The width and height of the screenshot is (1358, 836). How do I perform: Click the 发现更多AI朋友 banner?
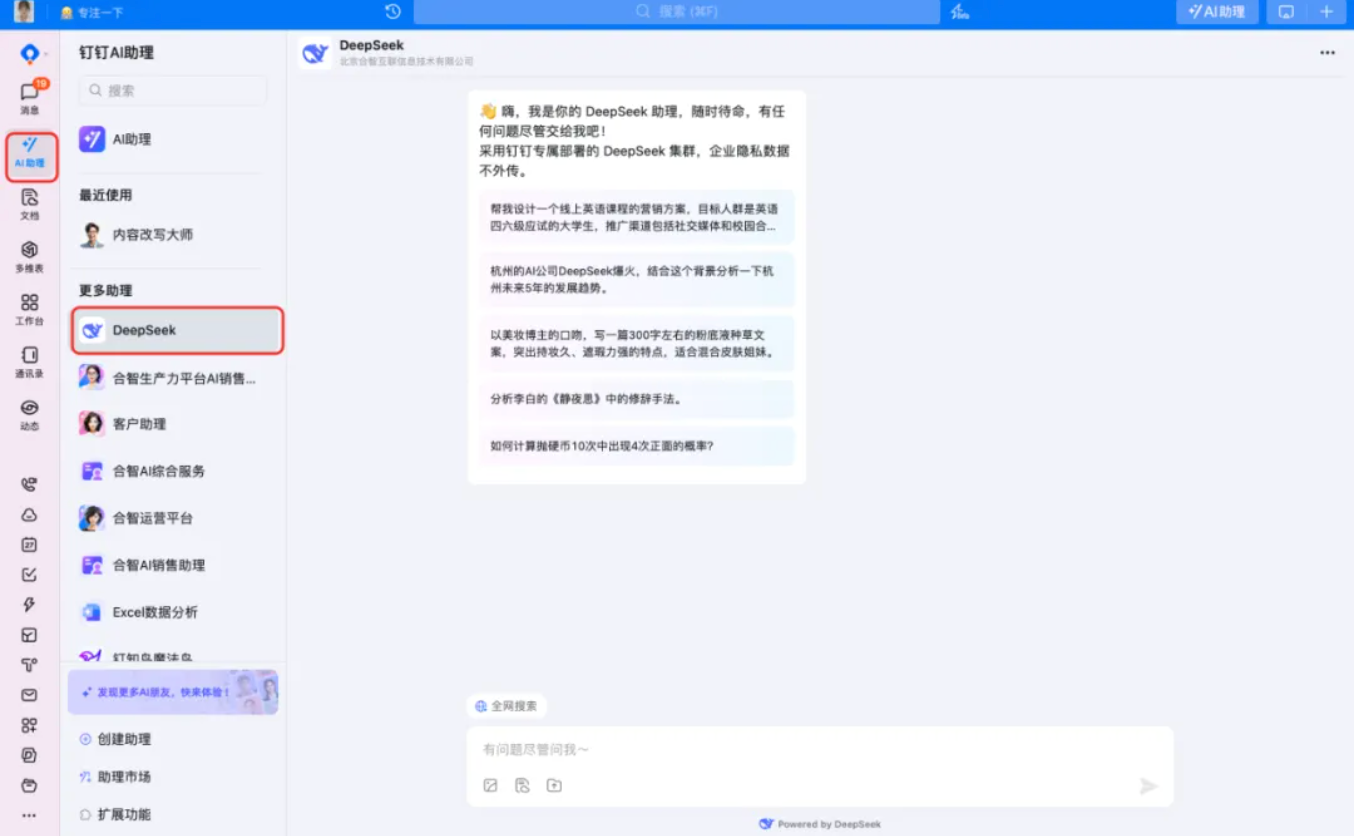click(x=173, y=692)
